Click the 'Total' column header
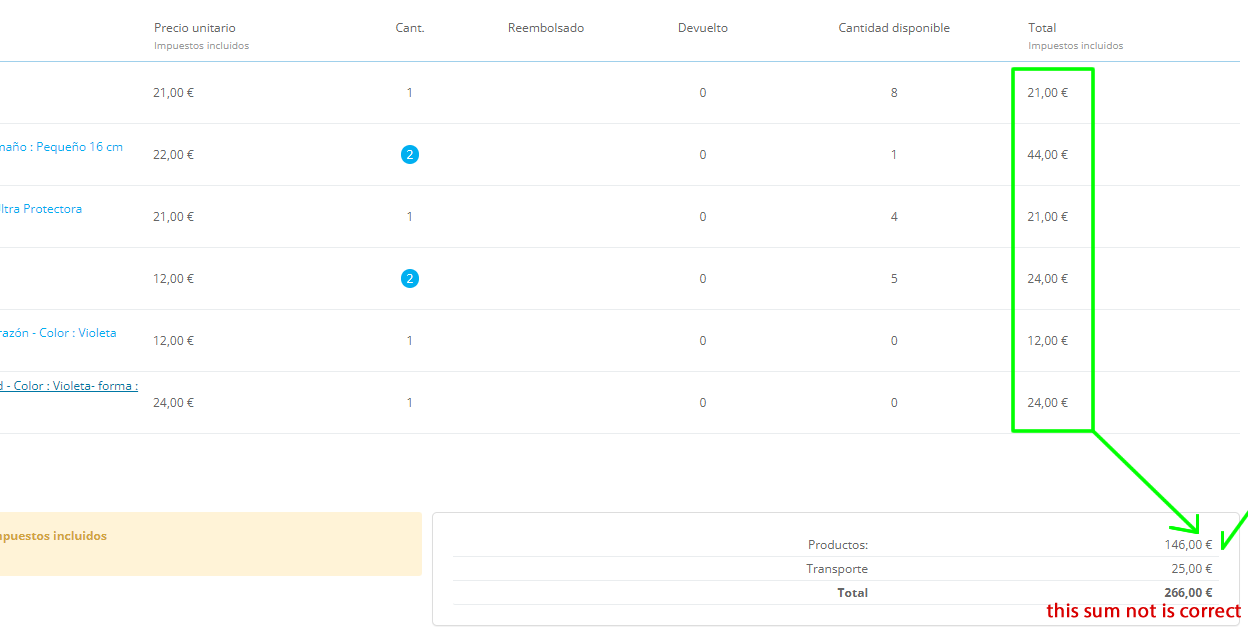 1042,28
